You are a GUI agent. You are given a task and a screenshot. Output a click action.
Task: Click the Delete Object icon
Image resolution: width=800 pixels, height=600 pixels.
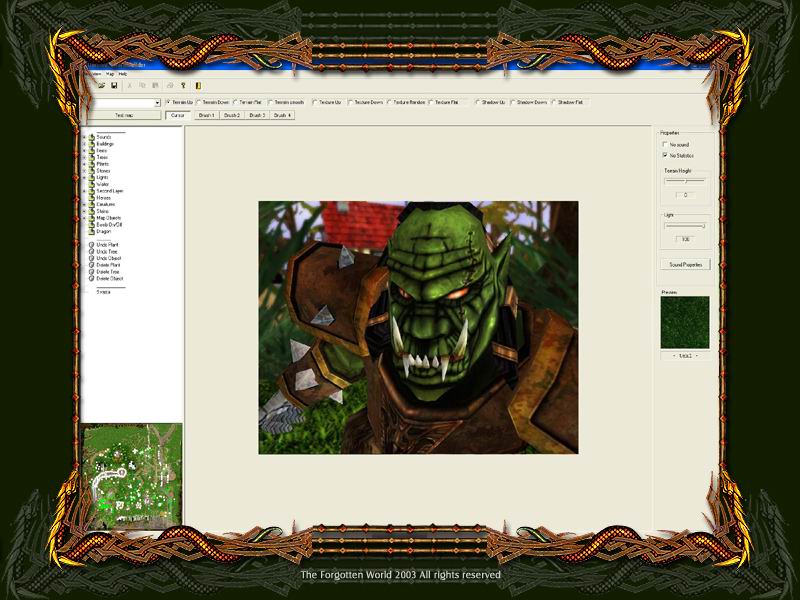[x=92, y=278]
